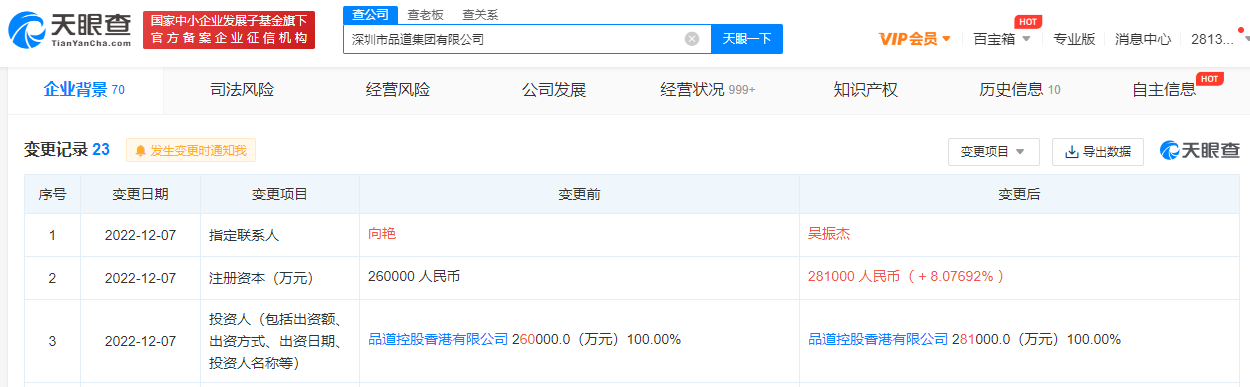Image resolution: width=1250 pixels, height=387 pixels.
Task: Open the 专业版 link
Action: (x=1074, y=39)
